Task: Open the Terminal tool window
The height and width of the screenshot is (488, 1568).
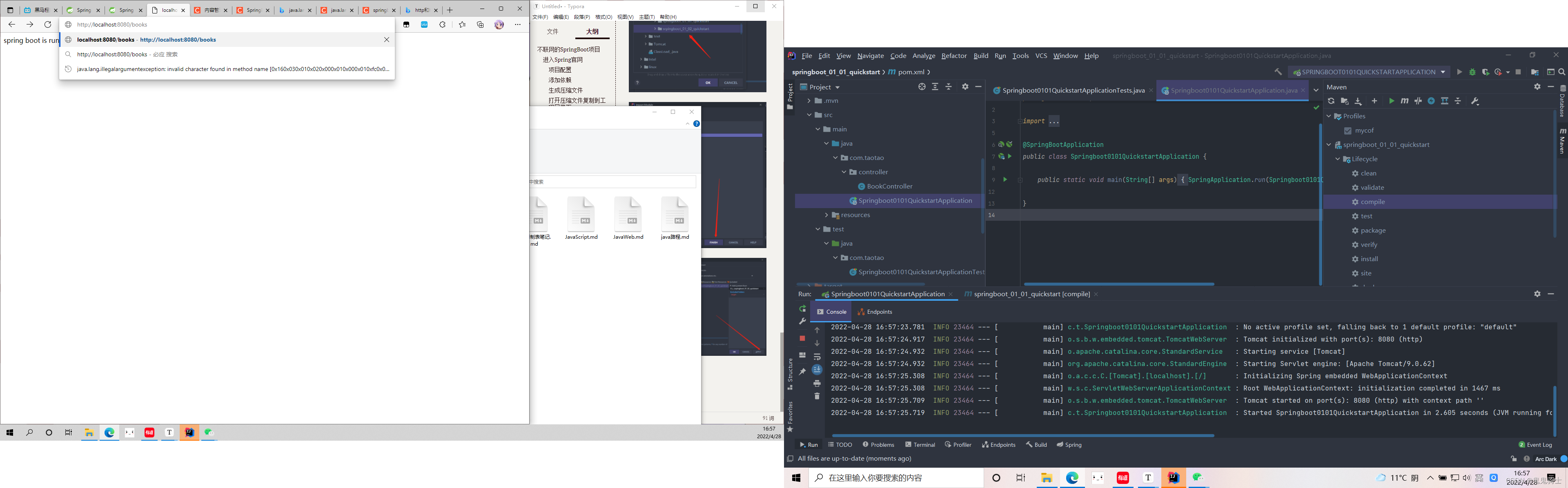Action: click(920, 445)
